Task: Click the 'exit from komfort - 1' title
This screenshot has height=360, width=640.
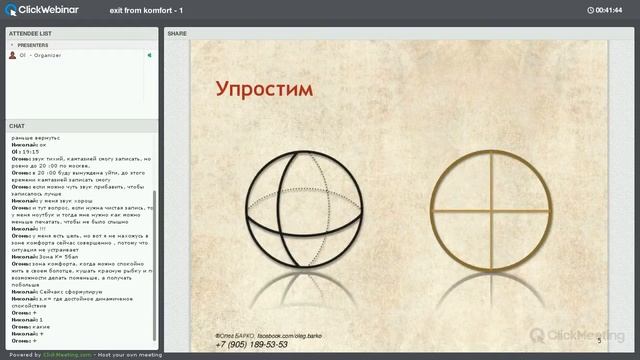Action: coord(146,11)
